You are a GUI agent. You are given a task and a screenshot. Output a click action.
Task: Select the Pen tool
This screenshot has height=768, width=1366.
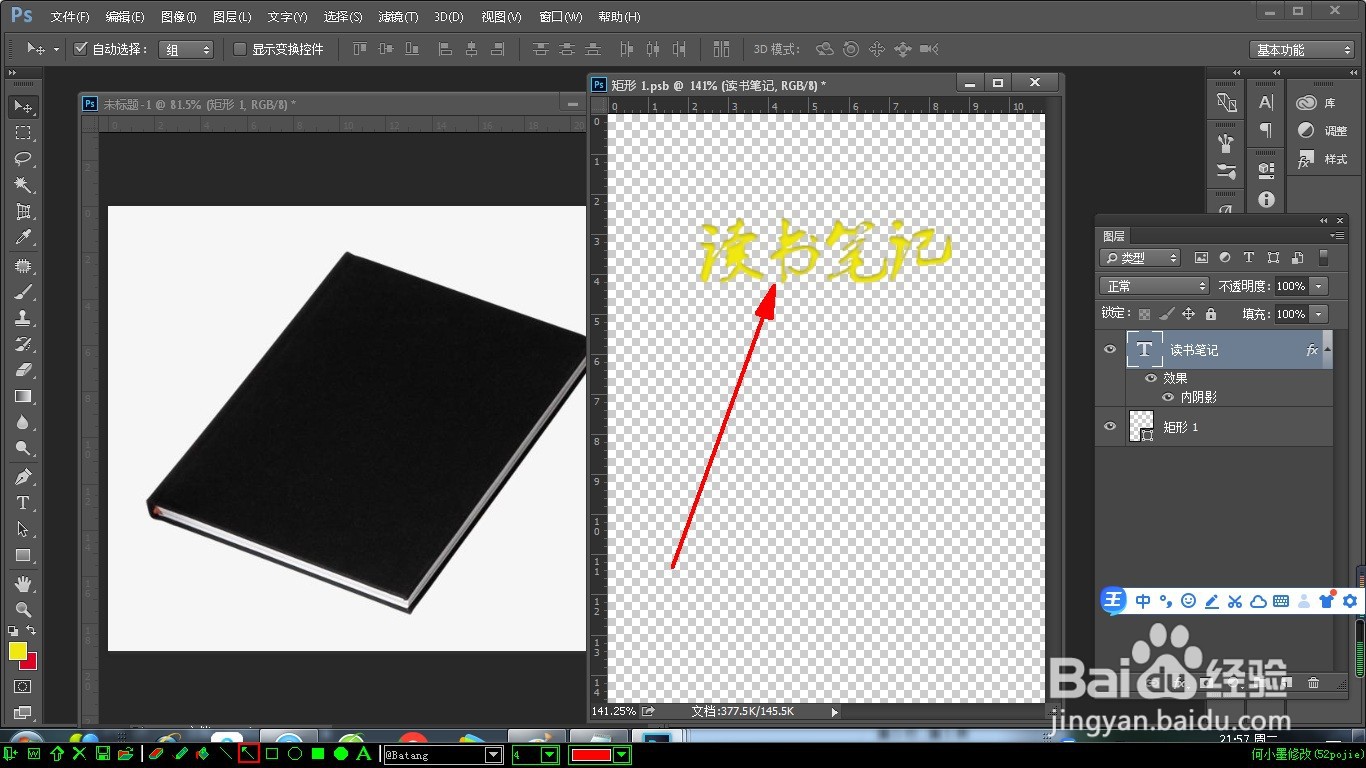pyautogui.click(x=23, y=476)
